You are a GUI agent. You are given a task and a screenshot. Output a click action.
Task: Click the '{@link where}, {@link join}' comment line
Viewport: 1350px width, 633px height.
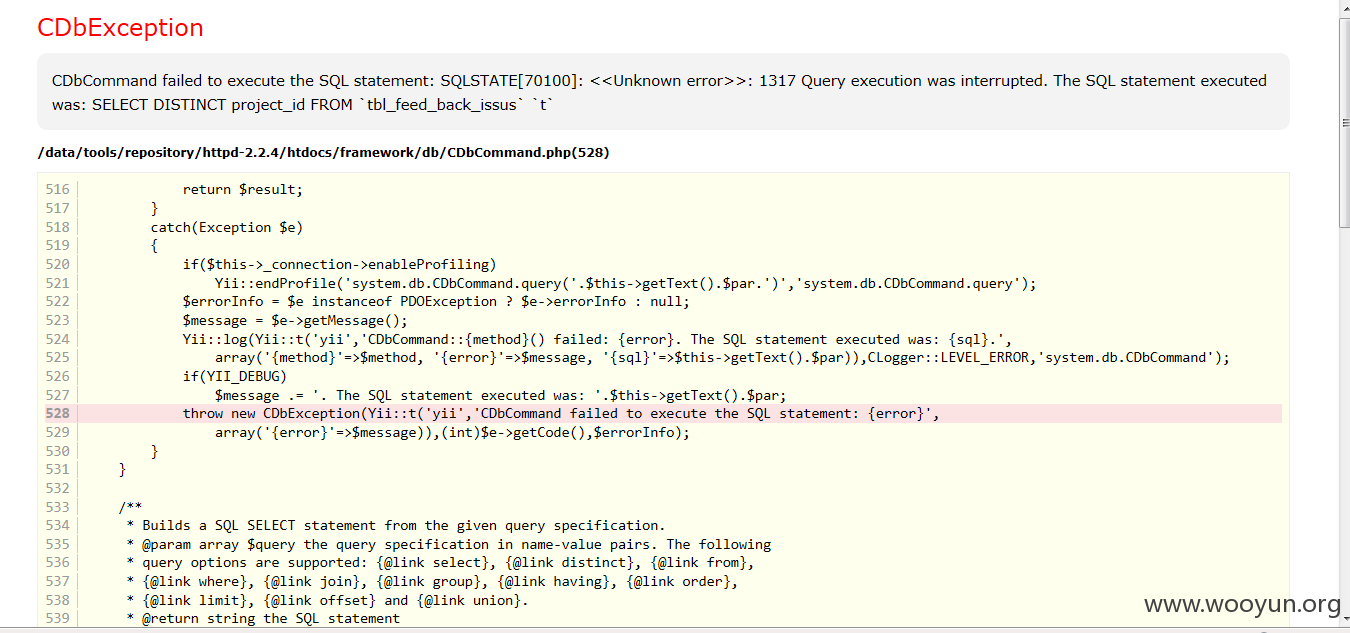click(x=432, y=581)
